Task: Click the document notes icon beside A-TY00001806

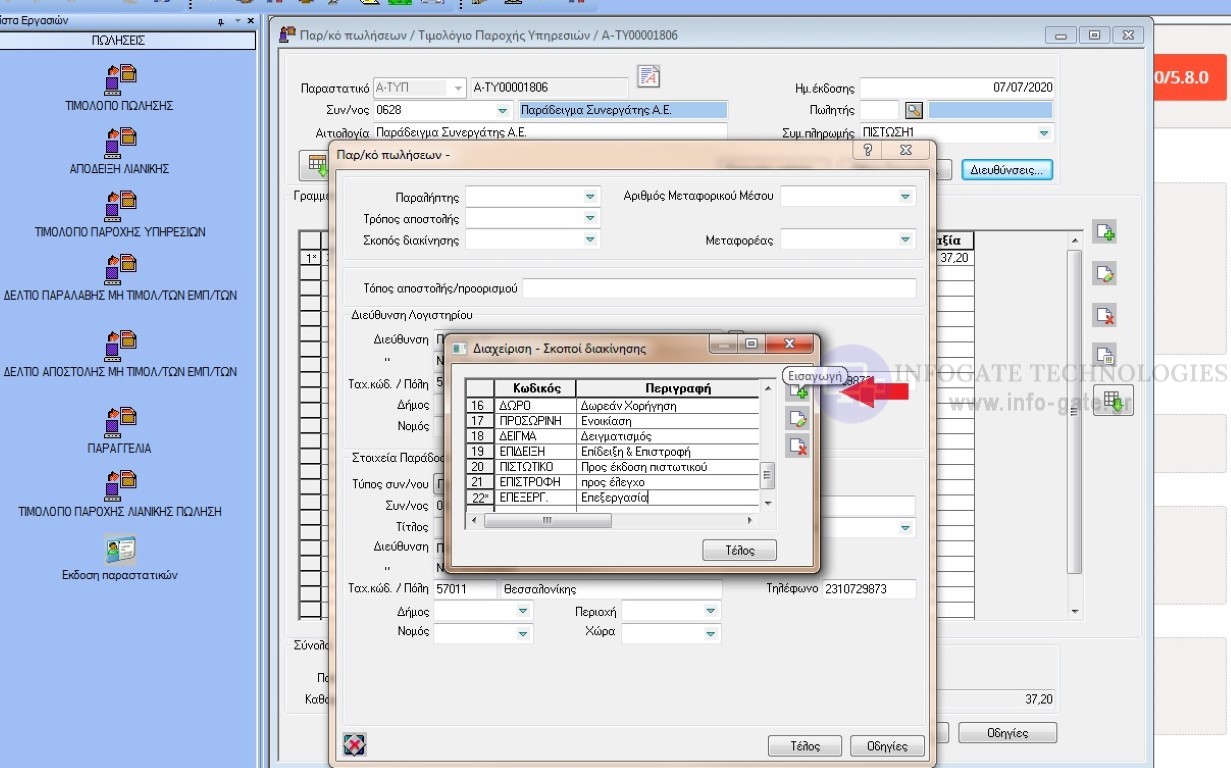Action: coord(648,77)
